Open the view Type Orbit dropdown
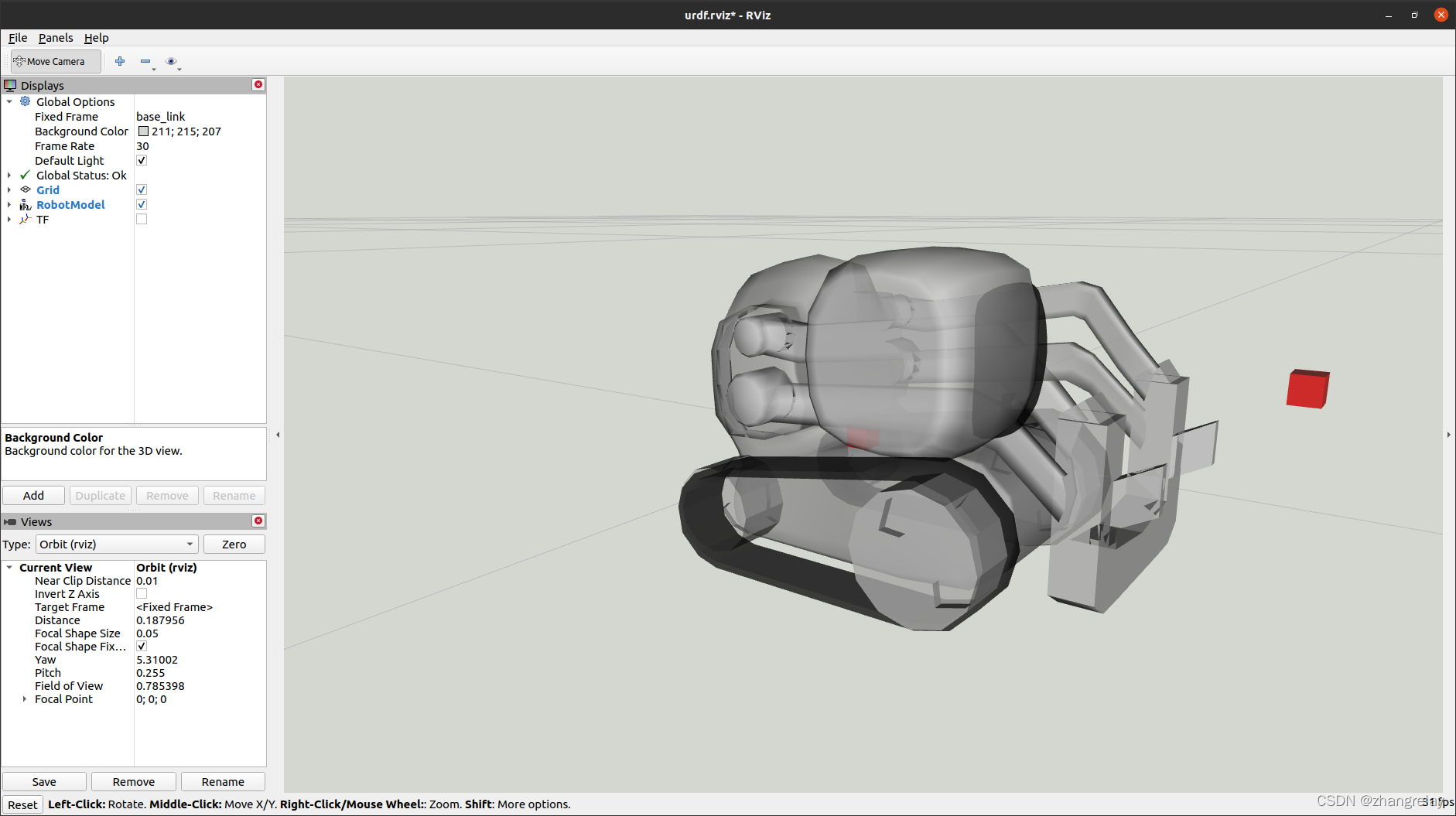 pyautogui.click(x=117, y=544)
